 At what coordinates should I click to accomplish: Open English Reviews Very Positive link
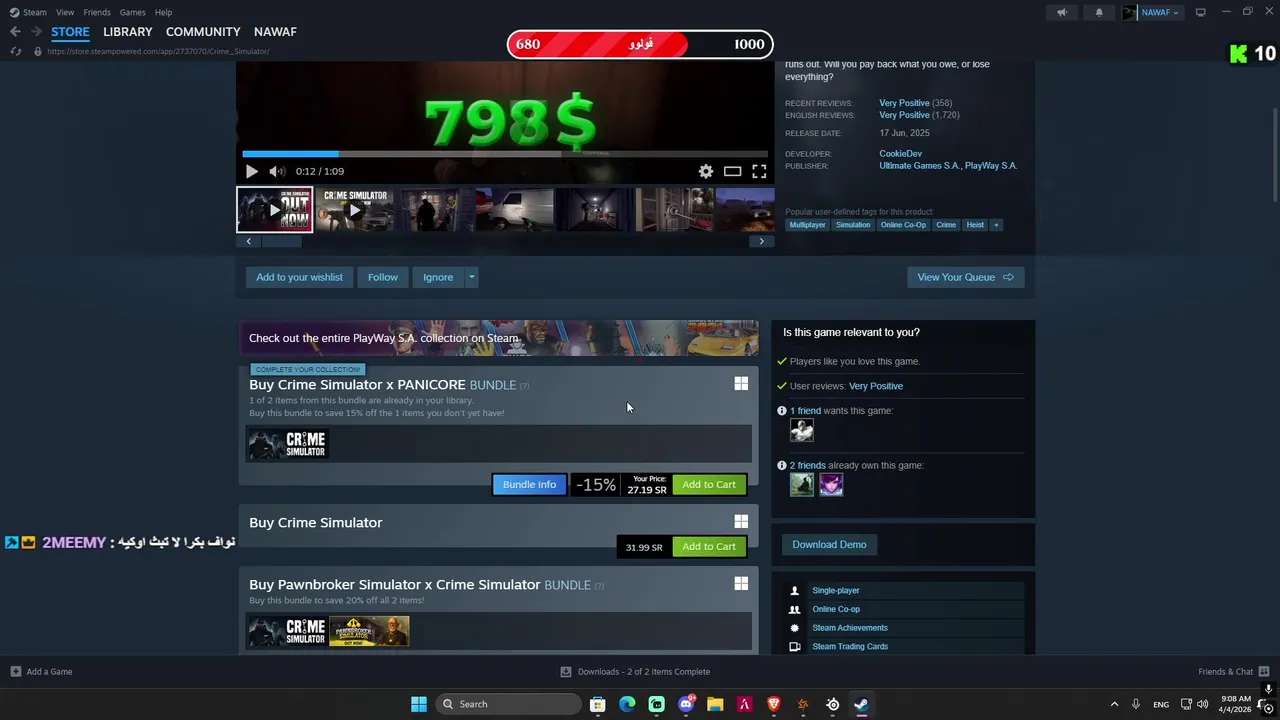[x=904, y=115]
